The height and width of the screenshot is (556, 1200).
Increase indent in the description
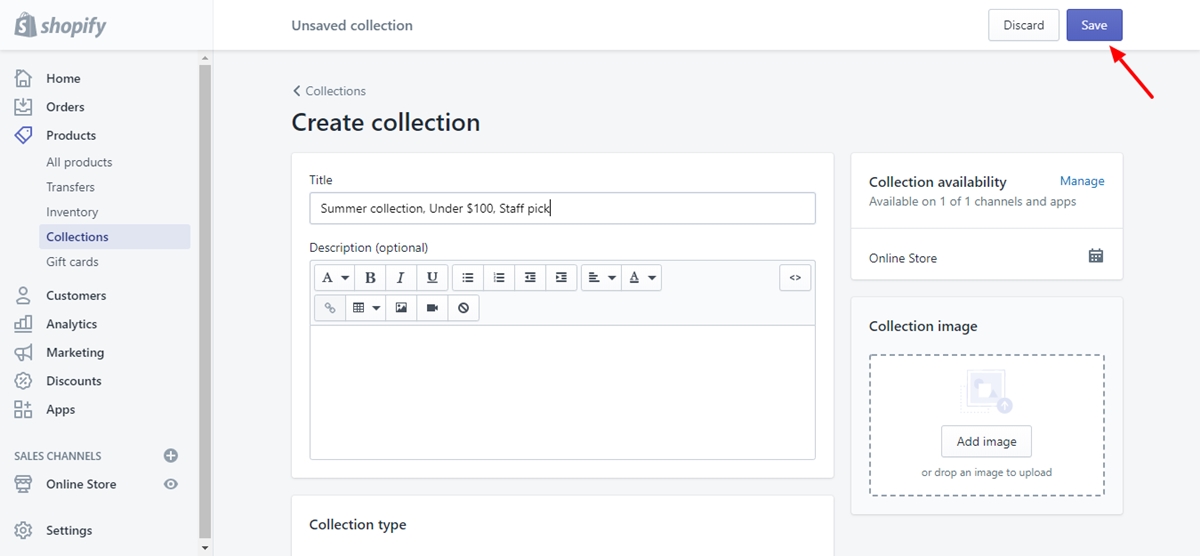pyautogui.click(x=561, y=278)
